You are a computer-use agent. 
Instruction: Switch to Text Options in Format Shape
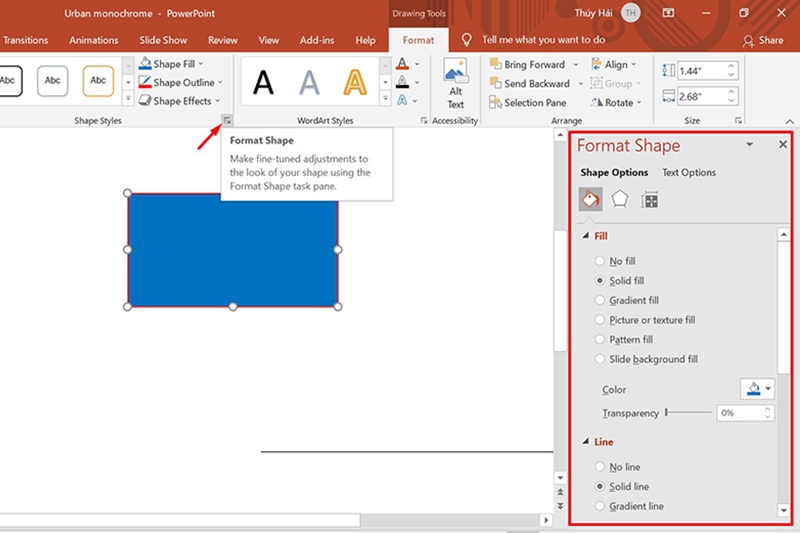(x=689, y=172)
